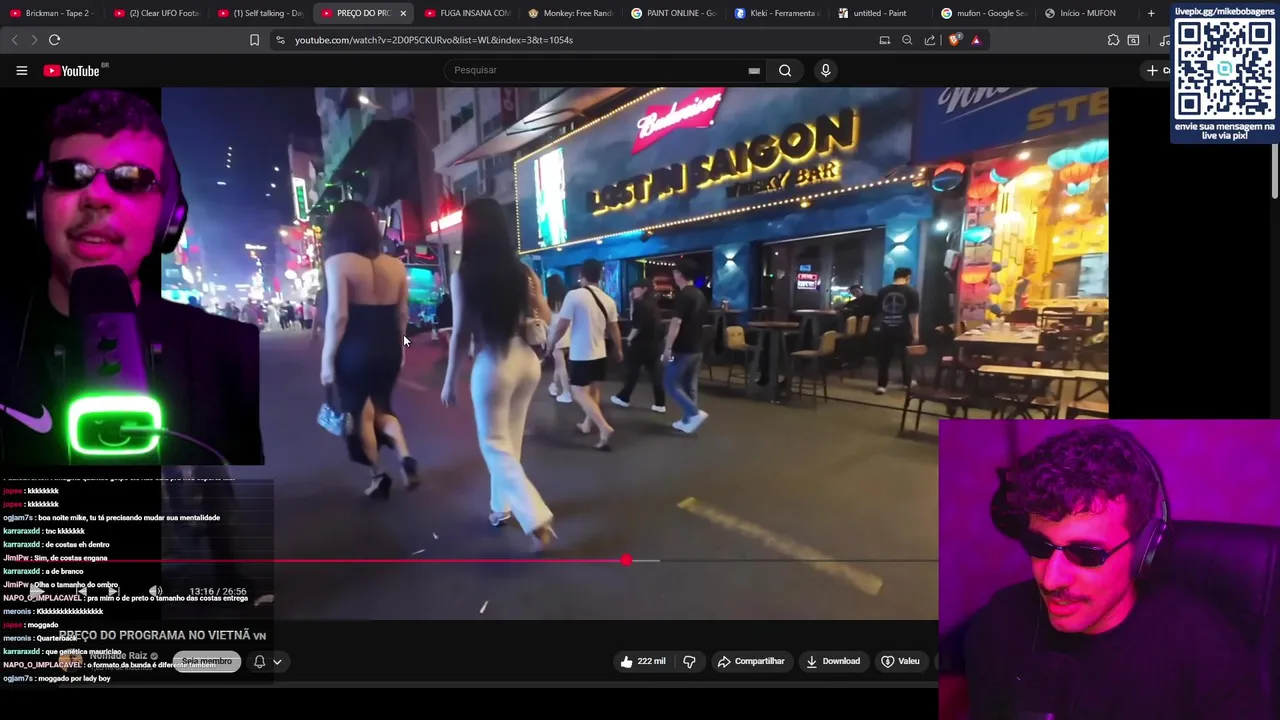Viewport: 1280px width, 720px height.
Task: Go back with the browser back arrow
Action: pyautogui.click(x=14, y=40)
